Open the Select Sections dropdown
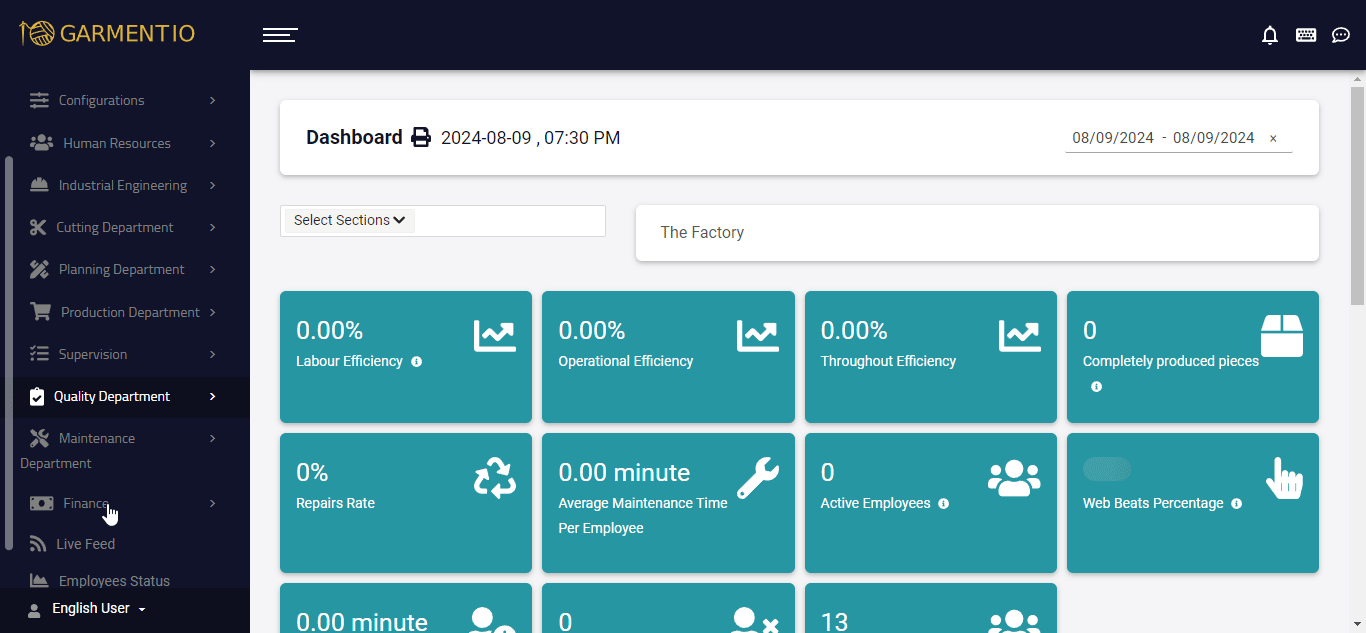This screenshot has height=633, width=1366. click(x=350, y=221)
